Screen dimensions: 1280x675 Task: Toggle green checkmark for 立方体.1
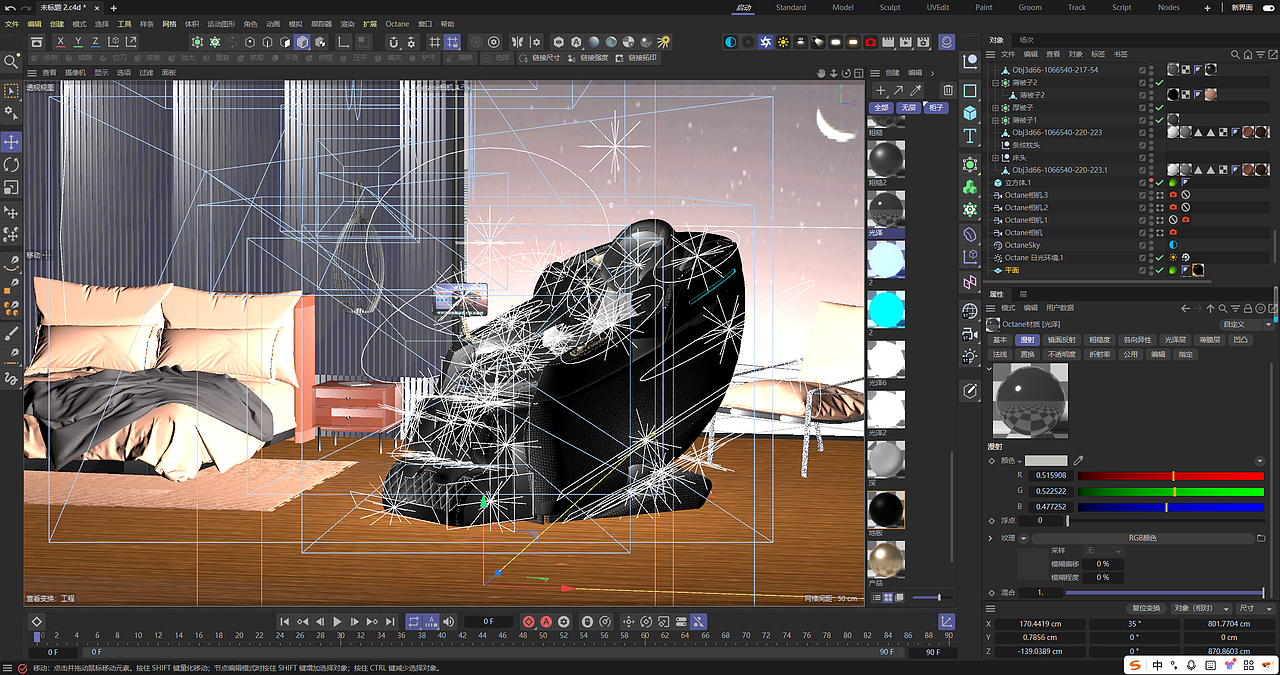point(1159,182)
